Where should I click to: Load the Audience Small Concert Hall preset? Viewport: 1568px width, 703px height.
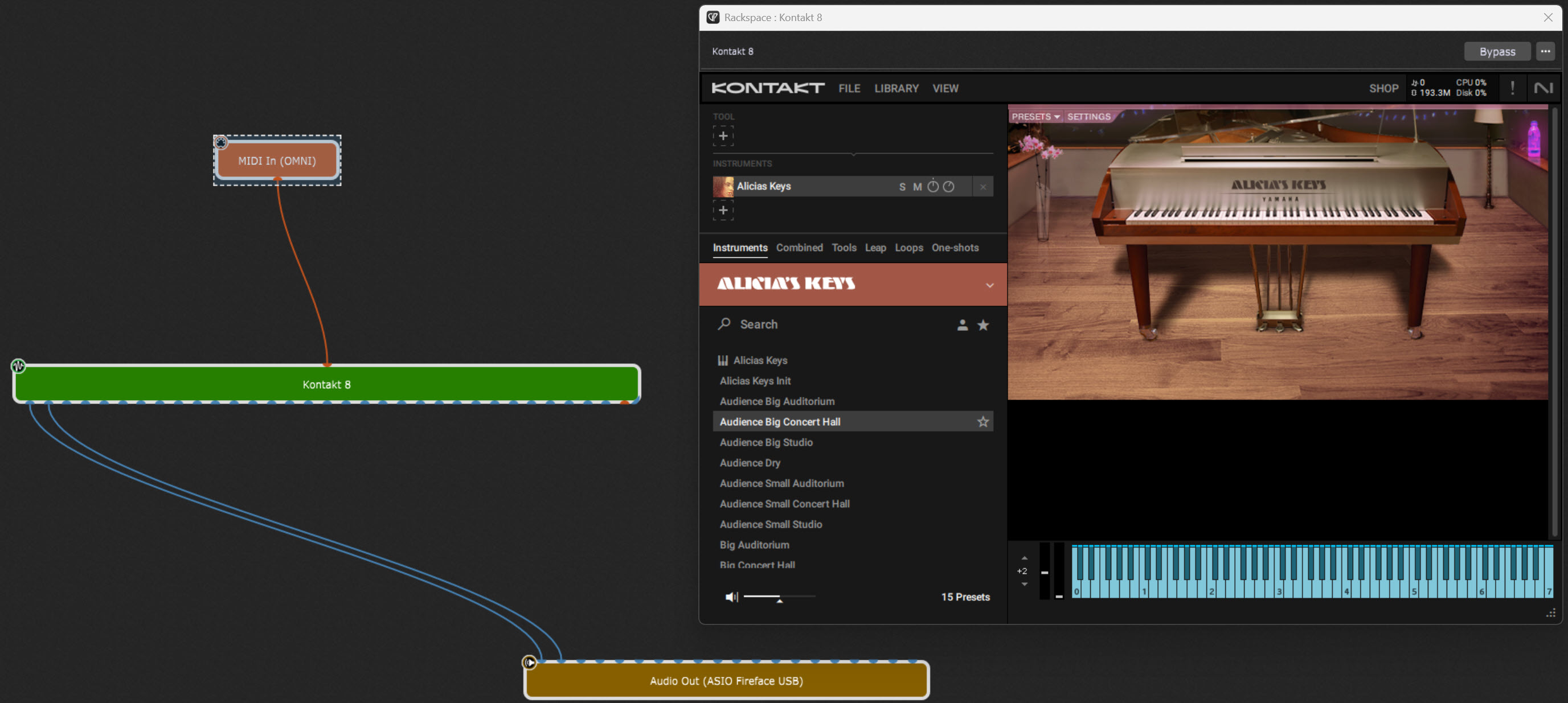(853, 504)
